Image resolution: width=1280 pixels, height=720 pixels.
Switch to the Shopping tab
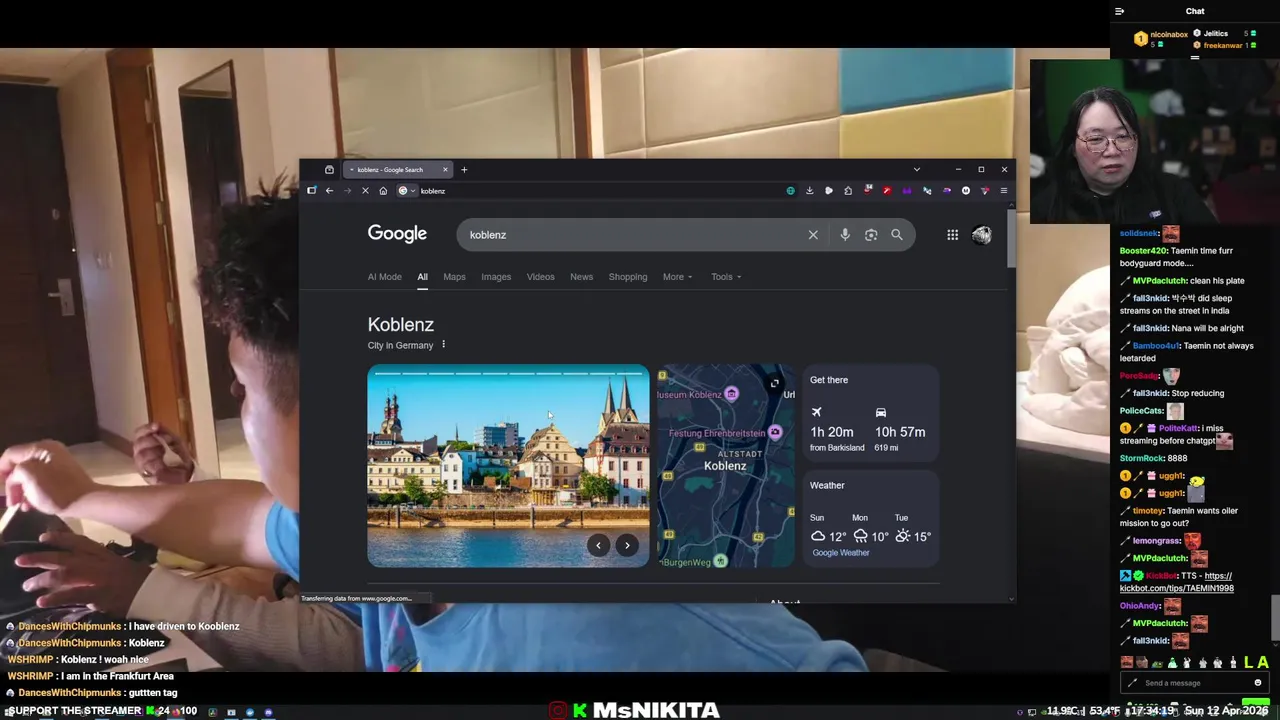(628, 277)
